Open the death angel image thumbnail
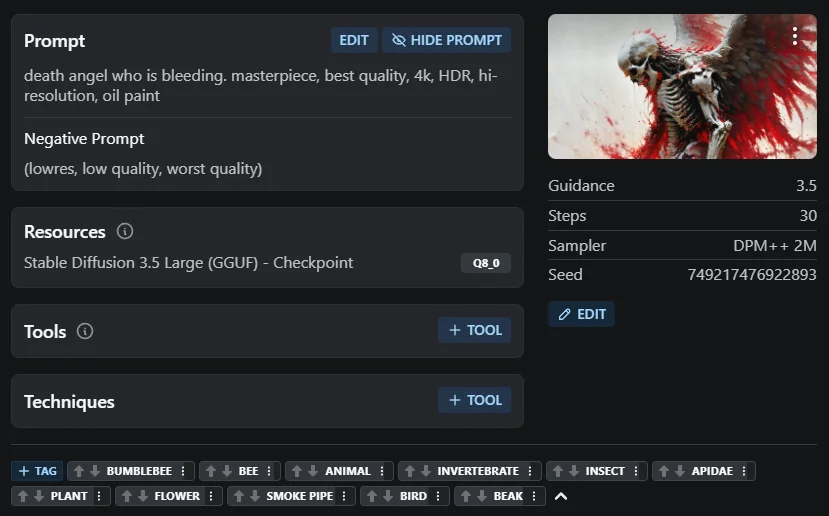 682,86
